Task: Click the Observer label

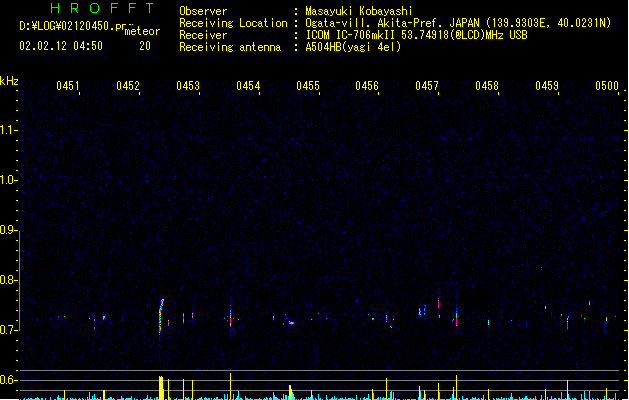Action: (203, 11)
